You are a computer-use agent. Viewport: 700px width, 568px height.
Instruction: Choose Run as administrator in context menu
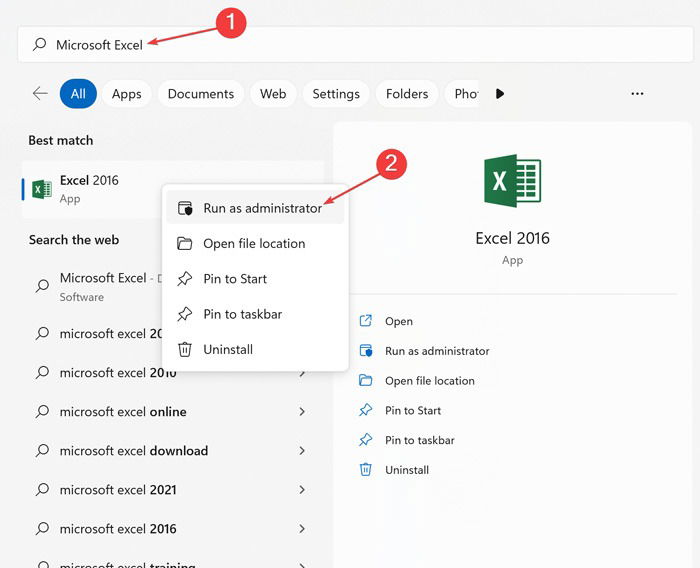point(255,208)
